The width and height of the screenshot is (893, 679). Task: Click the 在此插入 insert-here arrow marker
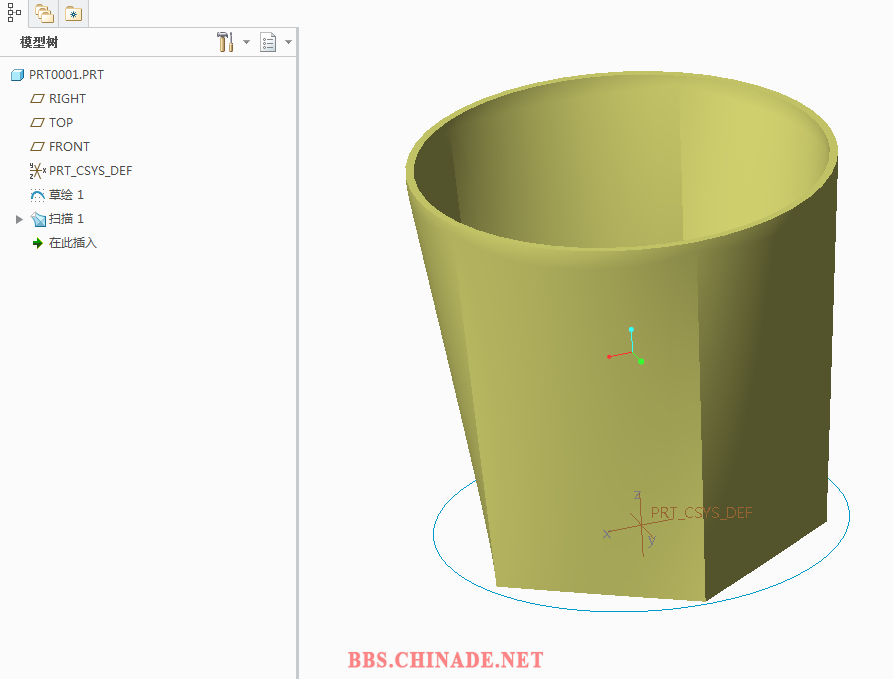coord(38,243)
